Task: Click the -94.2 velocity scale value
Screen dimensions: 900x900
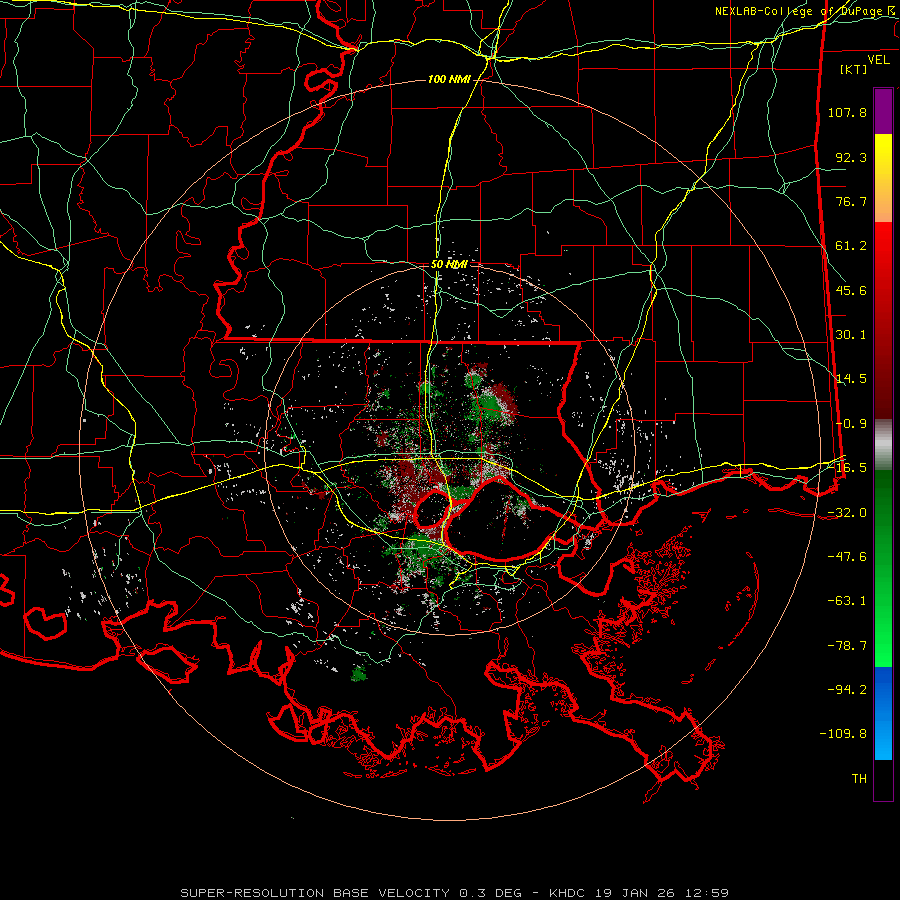Action: tap(847, 689)
